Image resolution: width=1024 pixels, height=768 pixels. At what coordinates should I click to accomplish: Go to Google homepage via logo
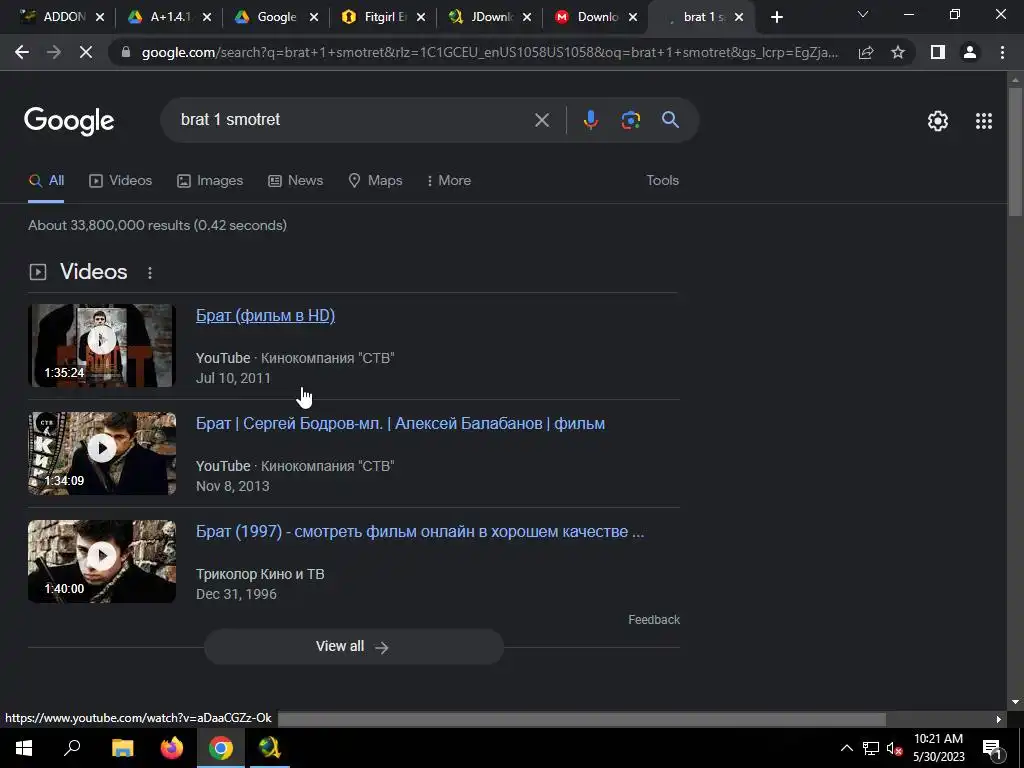pos(69,121)
